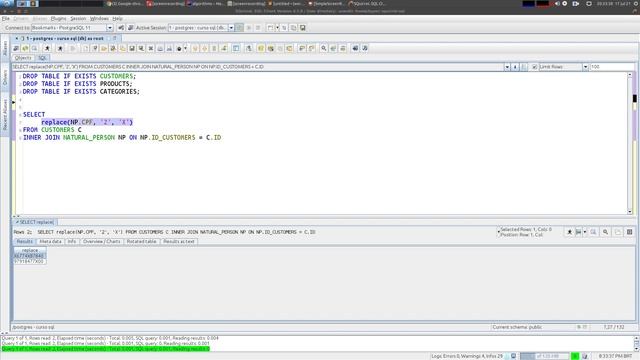The image size is (640, 360).
Task: Click the Limit Rows value field showing 100
Action: (612, 67)
